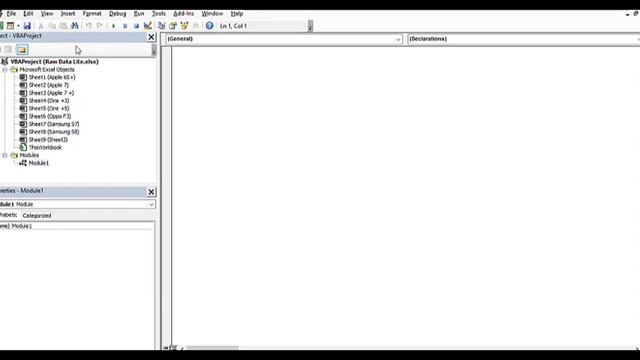The width and height of the screenshot is (640, 360).
Task: Open the Standard toolbar options handle
Action: coord(310,26)
